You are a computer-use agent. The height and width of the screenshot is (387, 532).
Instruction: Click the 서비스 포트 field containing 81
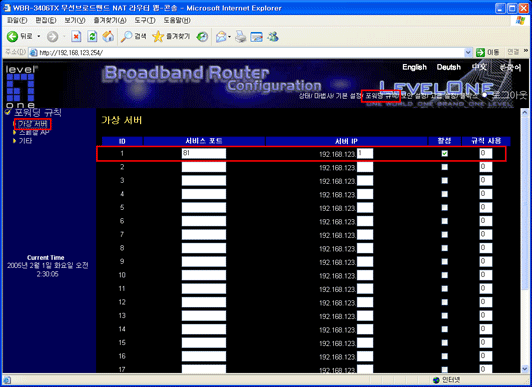[204, 153]
